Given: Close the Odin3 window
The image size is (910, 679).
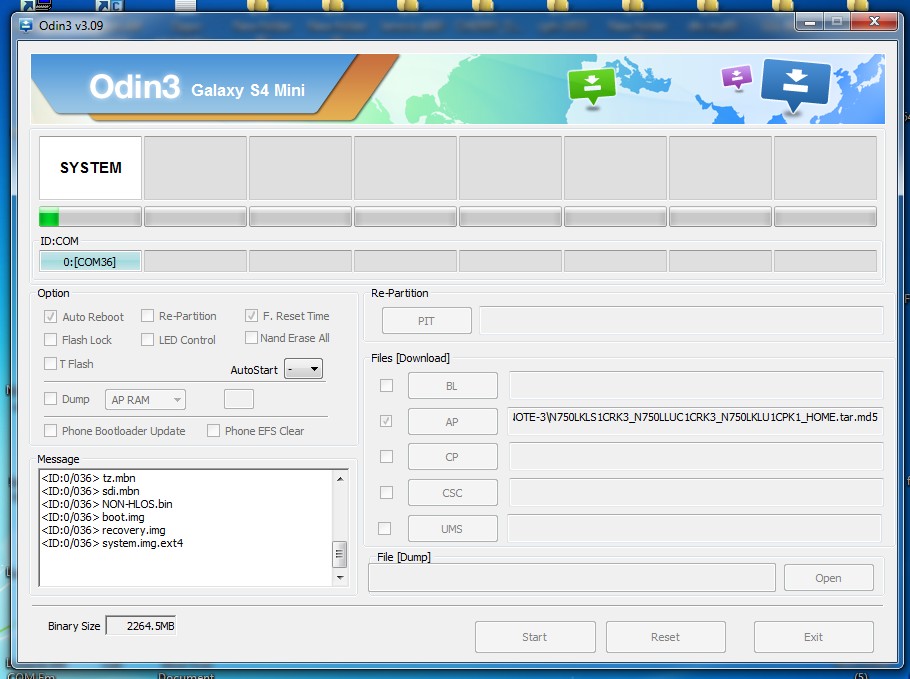Looking at the screenshot, I should coord(874,22).
